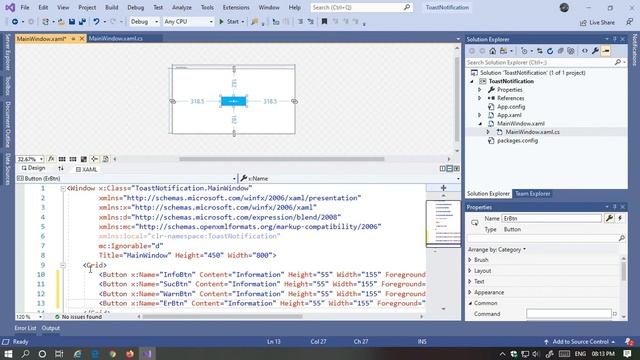Toggle the designer Show snap grid icon
The width and height of the screenshot is (640, 360).
[62, 159]
